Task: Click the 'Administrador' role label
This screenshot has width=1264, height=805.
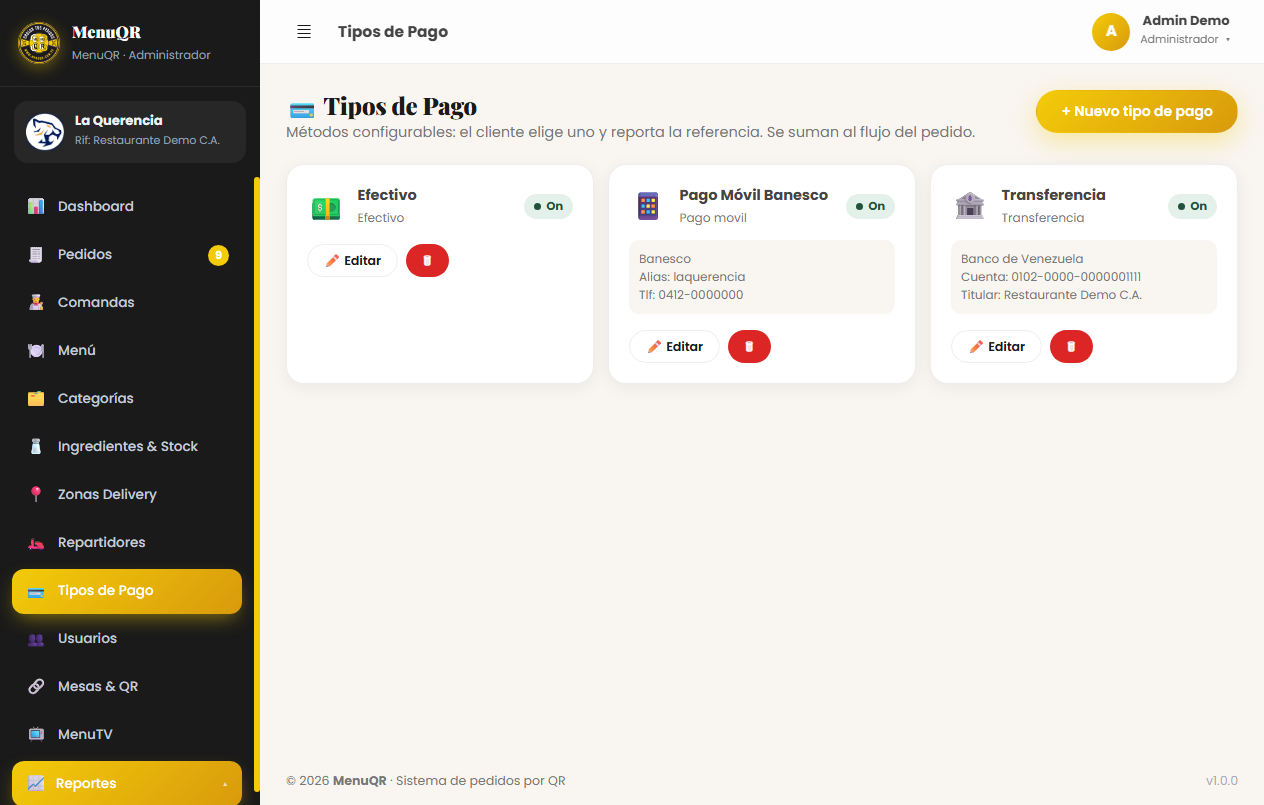Action: 1179,40
